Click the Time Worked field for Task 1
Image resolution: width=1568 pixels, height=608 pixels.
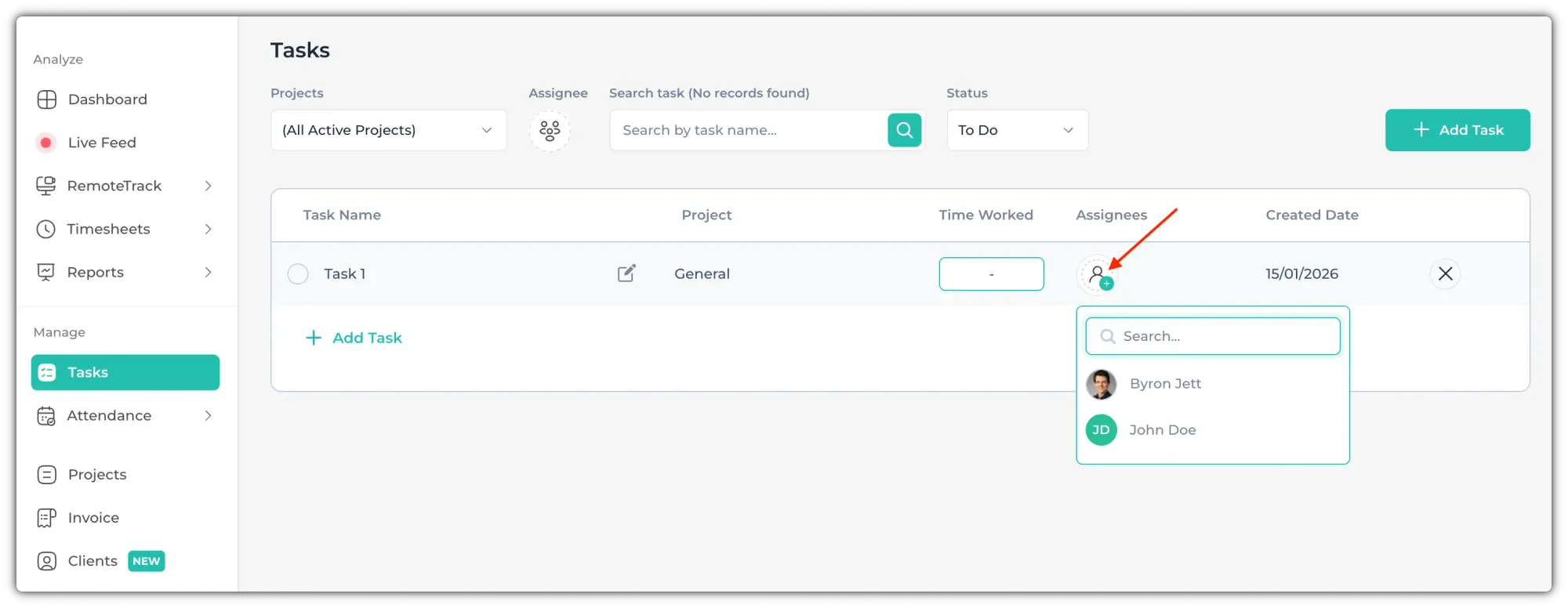(991, 274)
